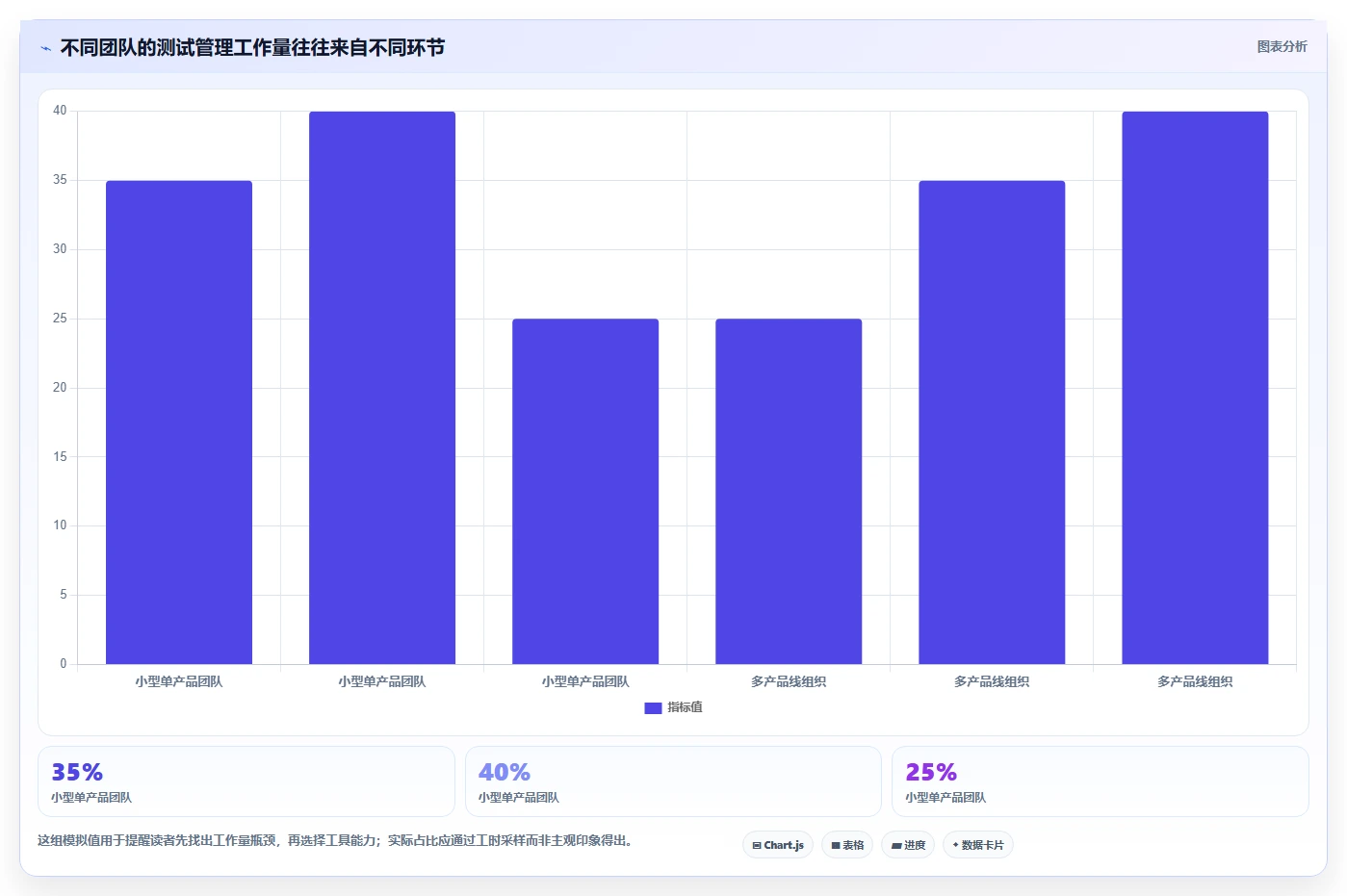Image resolution: width=1347 pixels, height=896 pixels.
Task: Open the 35% stat card
Action: coord(246,781)
